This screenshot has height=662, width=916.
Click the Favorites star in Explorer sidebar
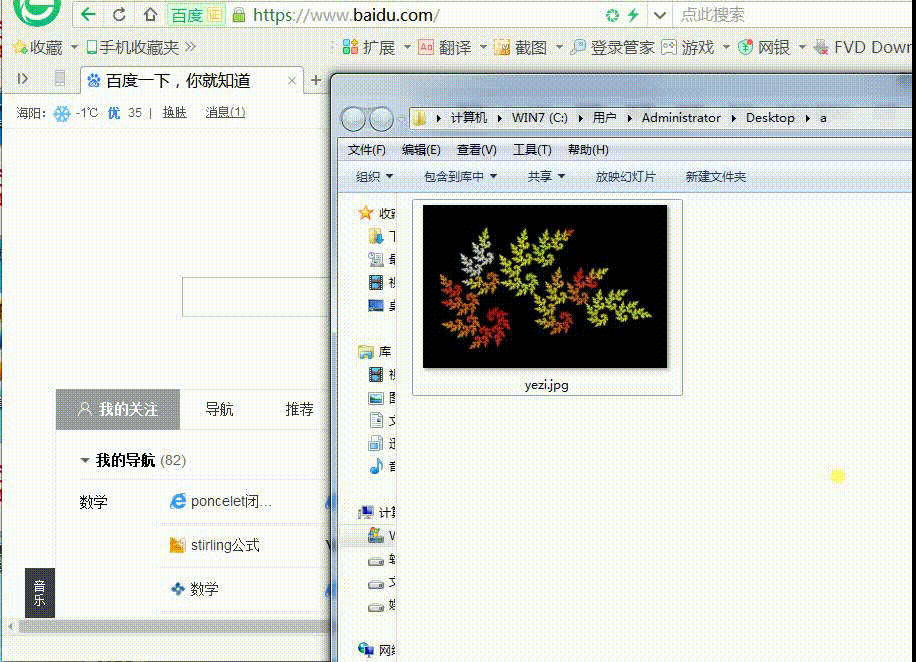366,213
